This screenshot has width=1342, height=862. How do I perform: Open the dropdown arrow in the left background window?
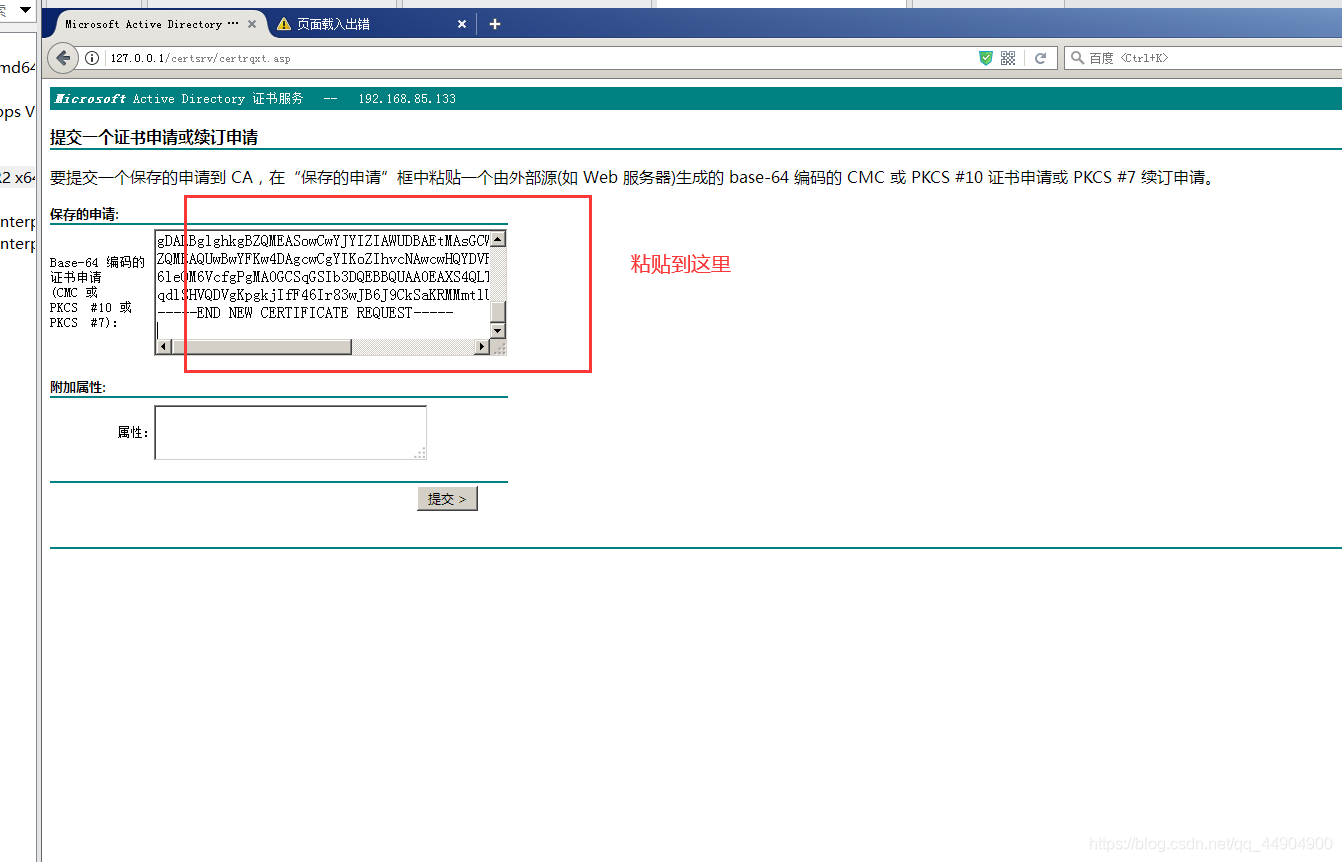click(26, 9)
